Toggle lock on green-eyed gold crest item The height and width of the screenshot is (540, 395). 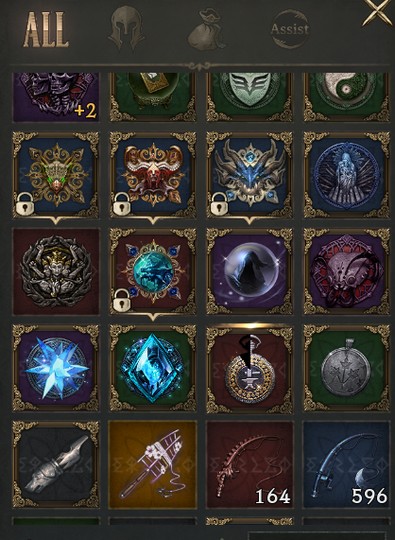tap(25, 203)
